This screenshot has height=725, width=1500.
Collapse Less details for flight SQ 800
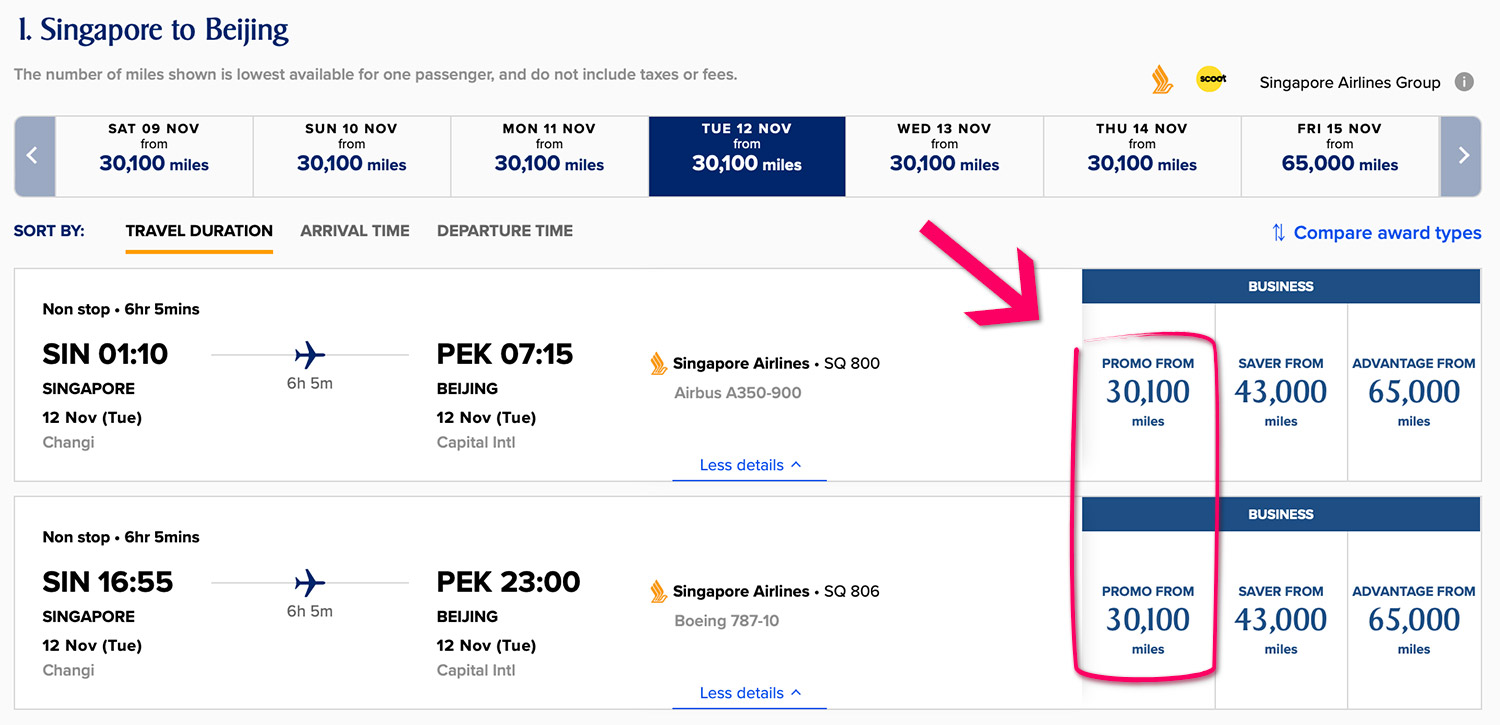(750, 465)
